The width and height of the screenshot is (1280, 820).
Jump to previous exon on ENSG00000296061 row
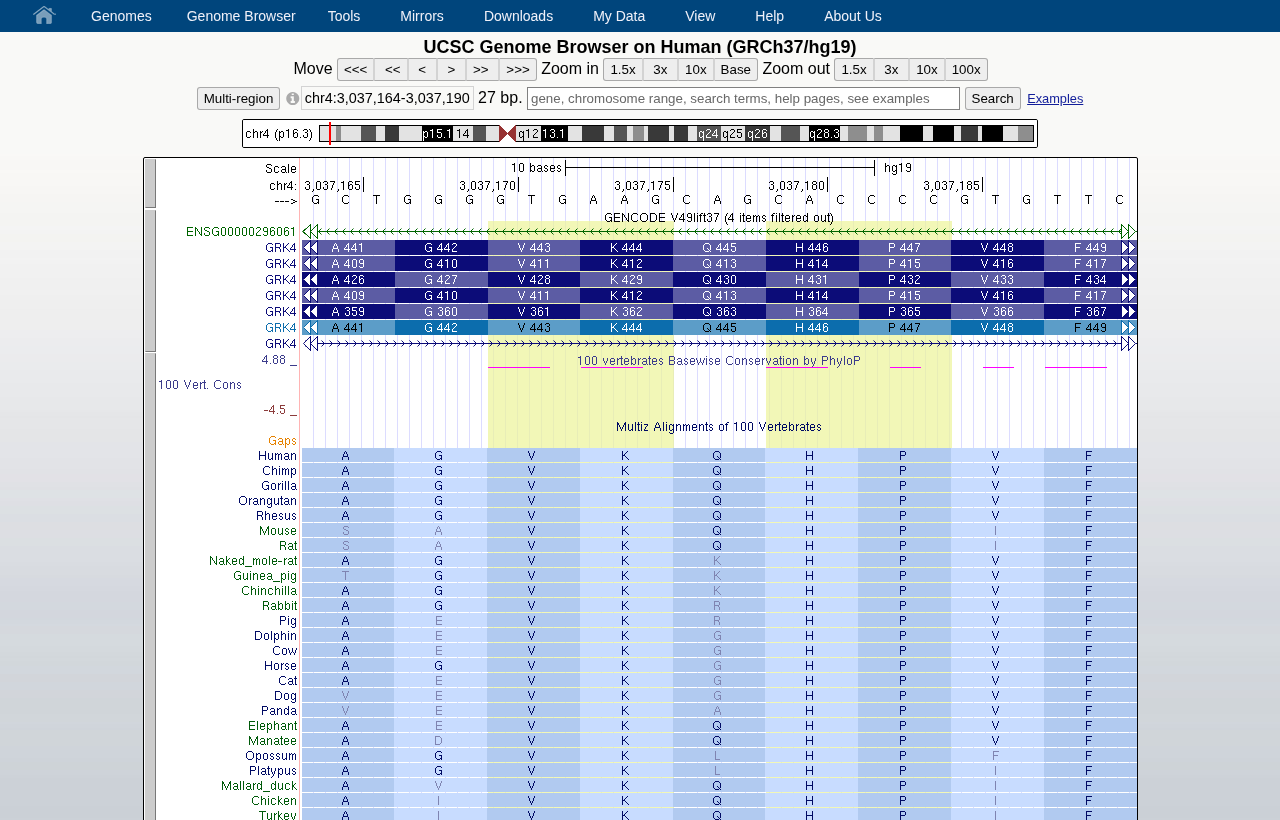[x=310, y=232]
